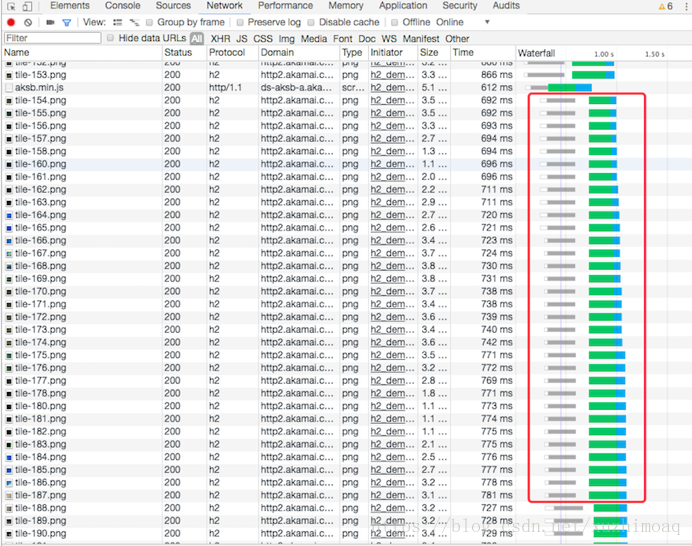Check Hide data URLs
Screen dimensions: 692x546
point(110,38)
